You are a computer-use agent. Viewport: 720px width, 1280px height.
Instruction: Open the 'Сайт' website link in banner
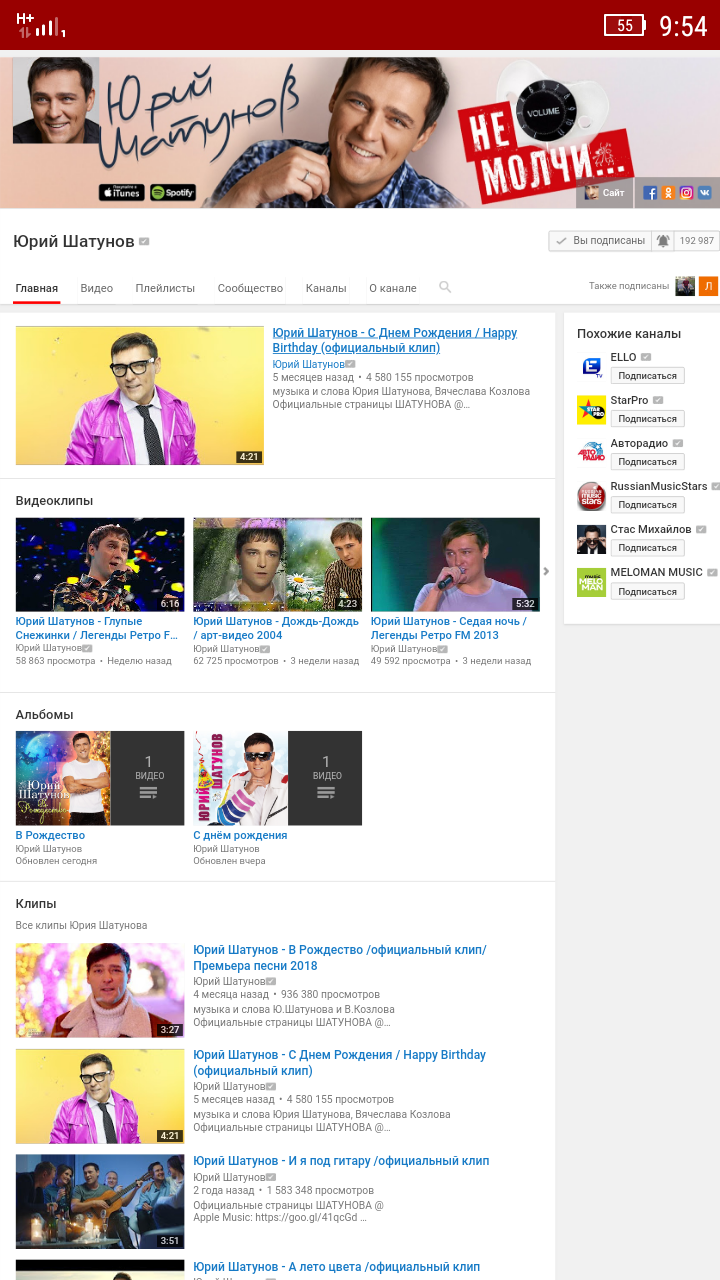click(605, 193)
